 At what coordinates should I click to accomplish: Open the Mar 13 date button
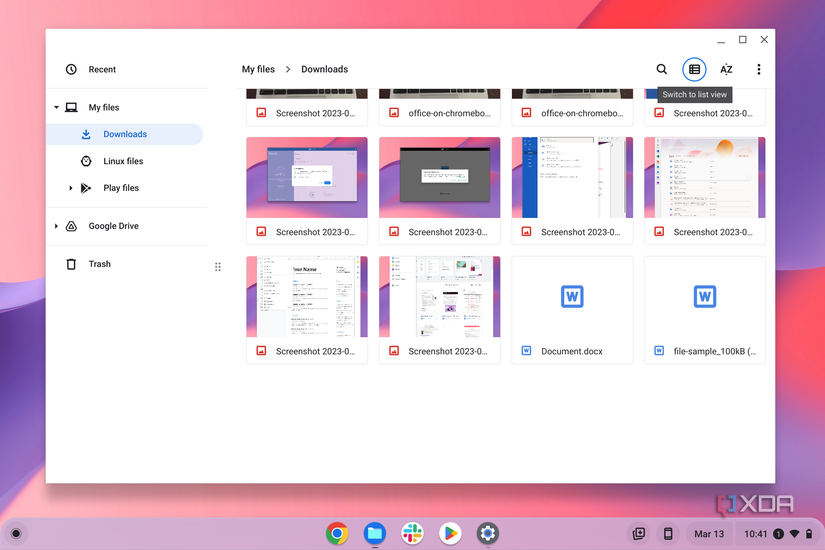tap(709, 534)
